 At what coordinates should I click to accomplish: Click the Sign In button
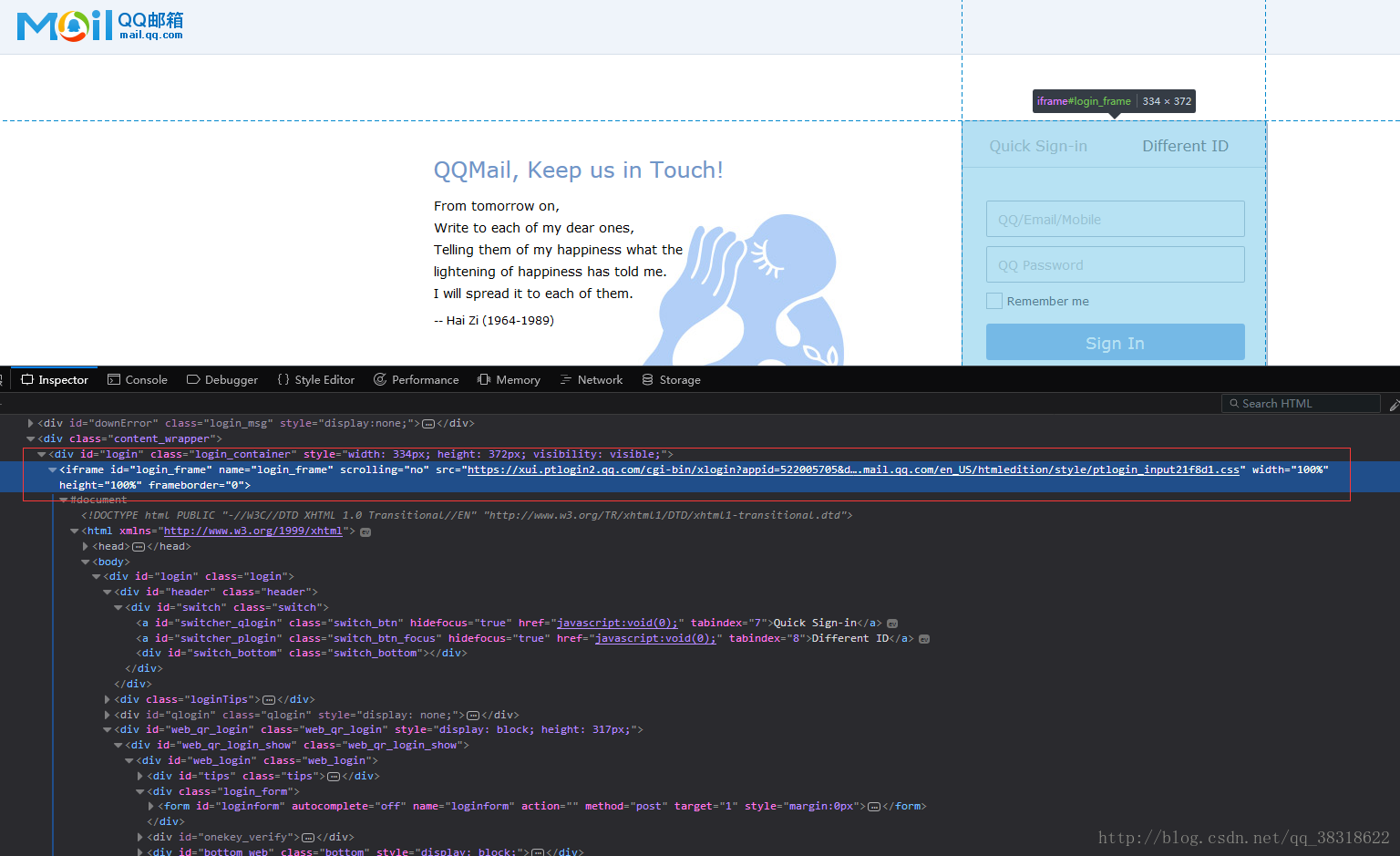click(x=1115, y=342)
